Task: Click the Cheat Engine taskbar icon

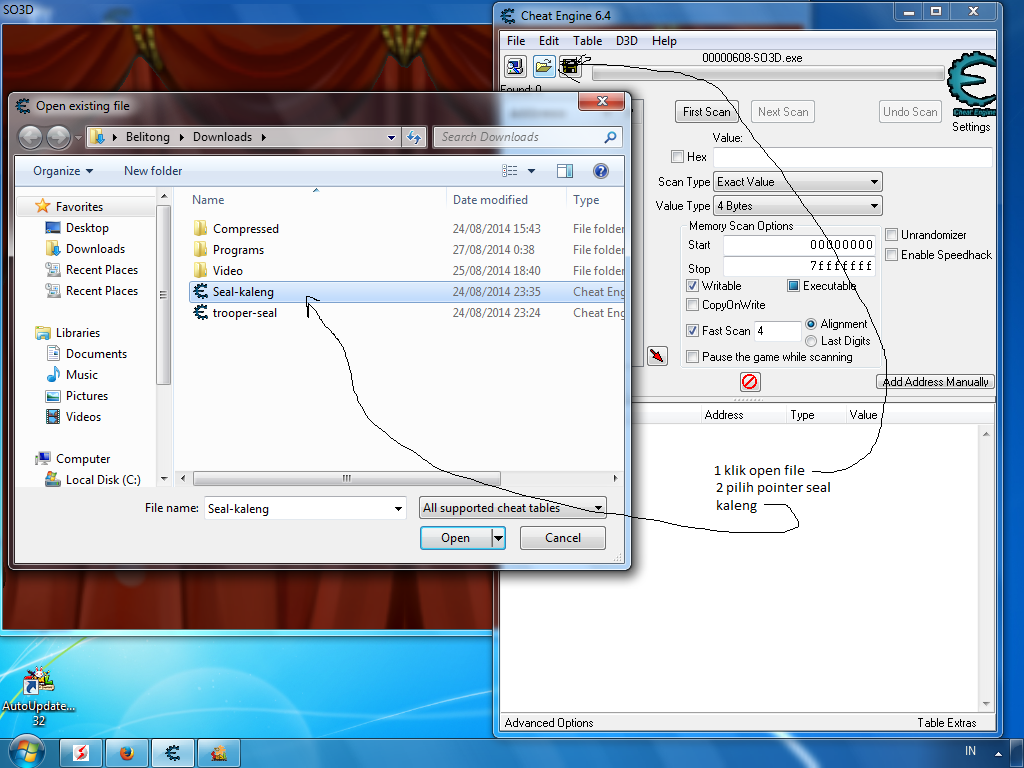Action: tap(172, 754)
